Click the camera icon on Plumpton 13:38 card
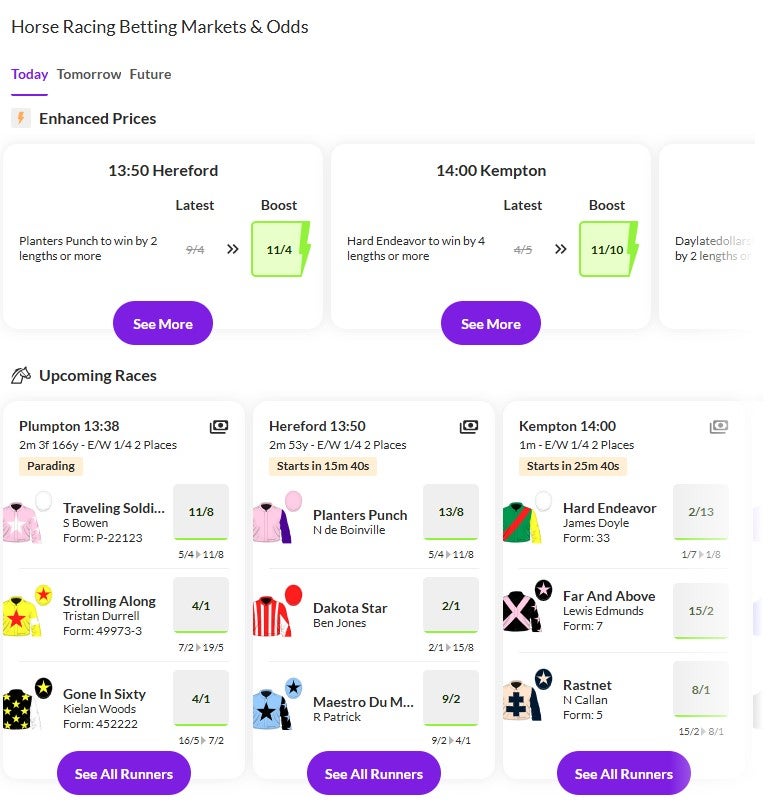Screen dimensions: 784x802 pyautogui.click(x=219, y=426)
